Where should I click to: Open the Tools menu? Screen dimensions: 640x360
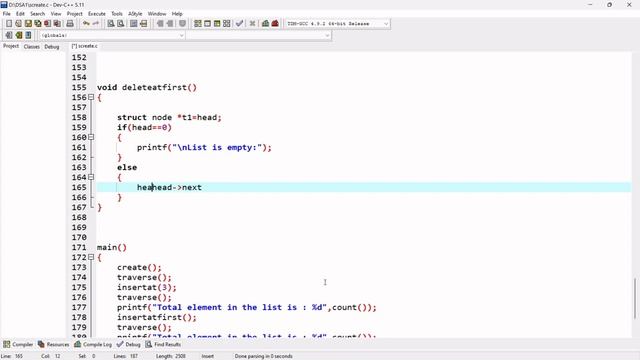click(117, 13)
